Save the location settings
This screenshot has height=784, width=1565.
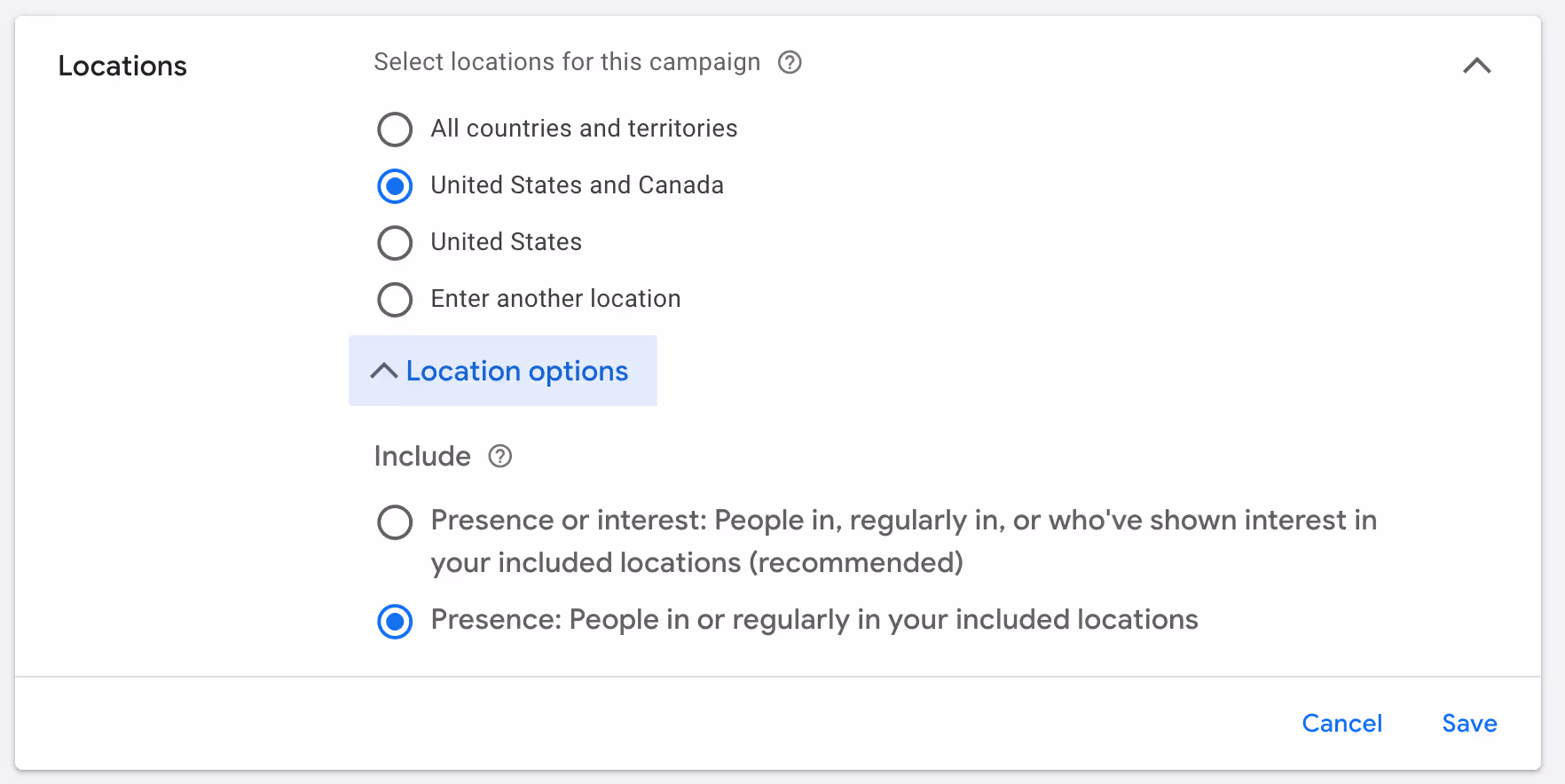point(1469,724)
